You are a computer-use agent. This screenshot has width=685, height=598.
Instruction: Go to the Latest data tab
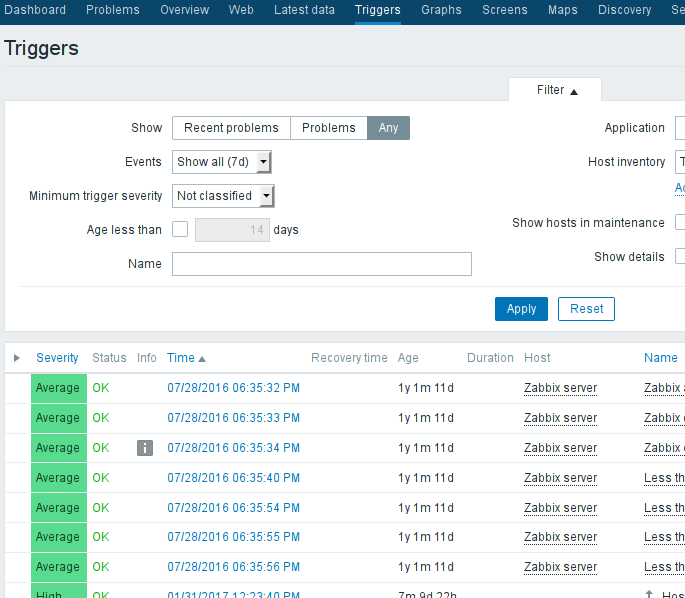coord(304,10)
